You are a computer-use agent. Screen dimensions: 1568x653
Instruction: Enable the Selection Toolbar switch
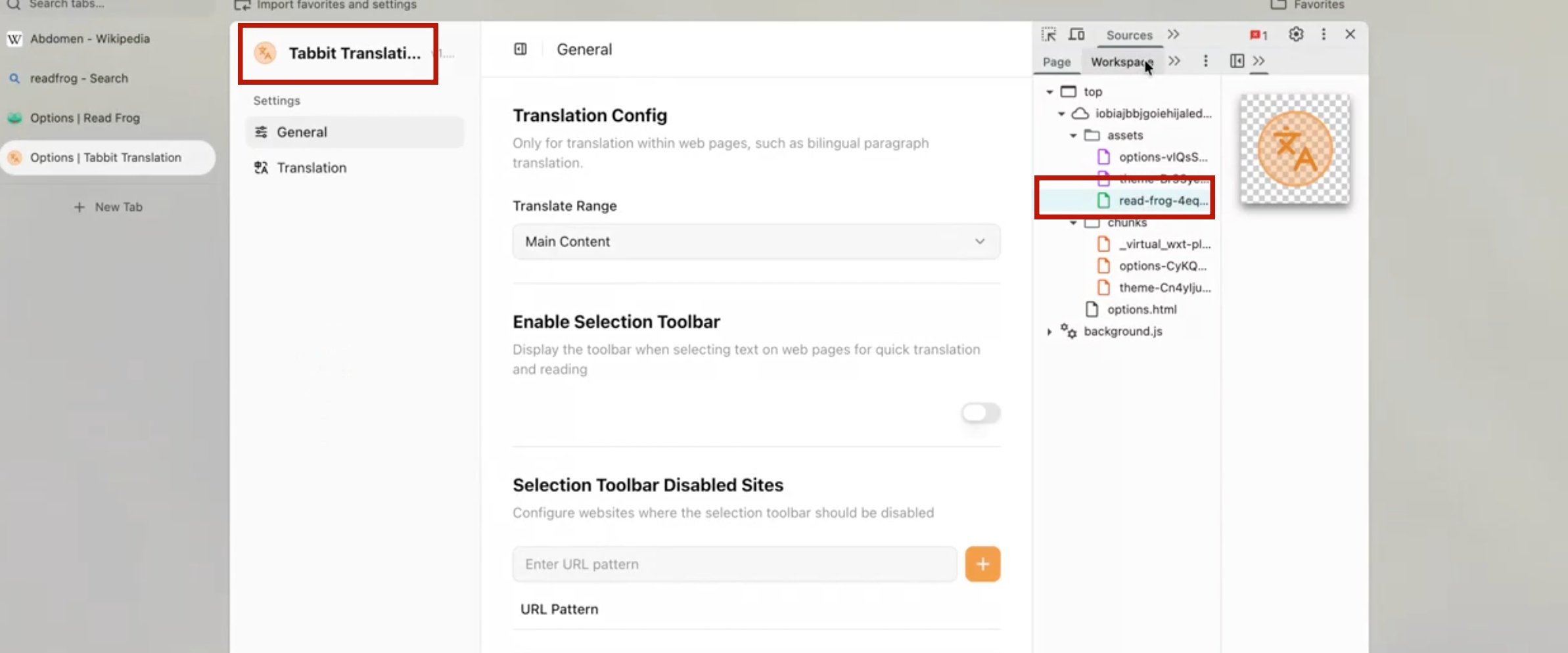pos(980,413)
